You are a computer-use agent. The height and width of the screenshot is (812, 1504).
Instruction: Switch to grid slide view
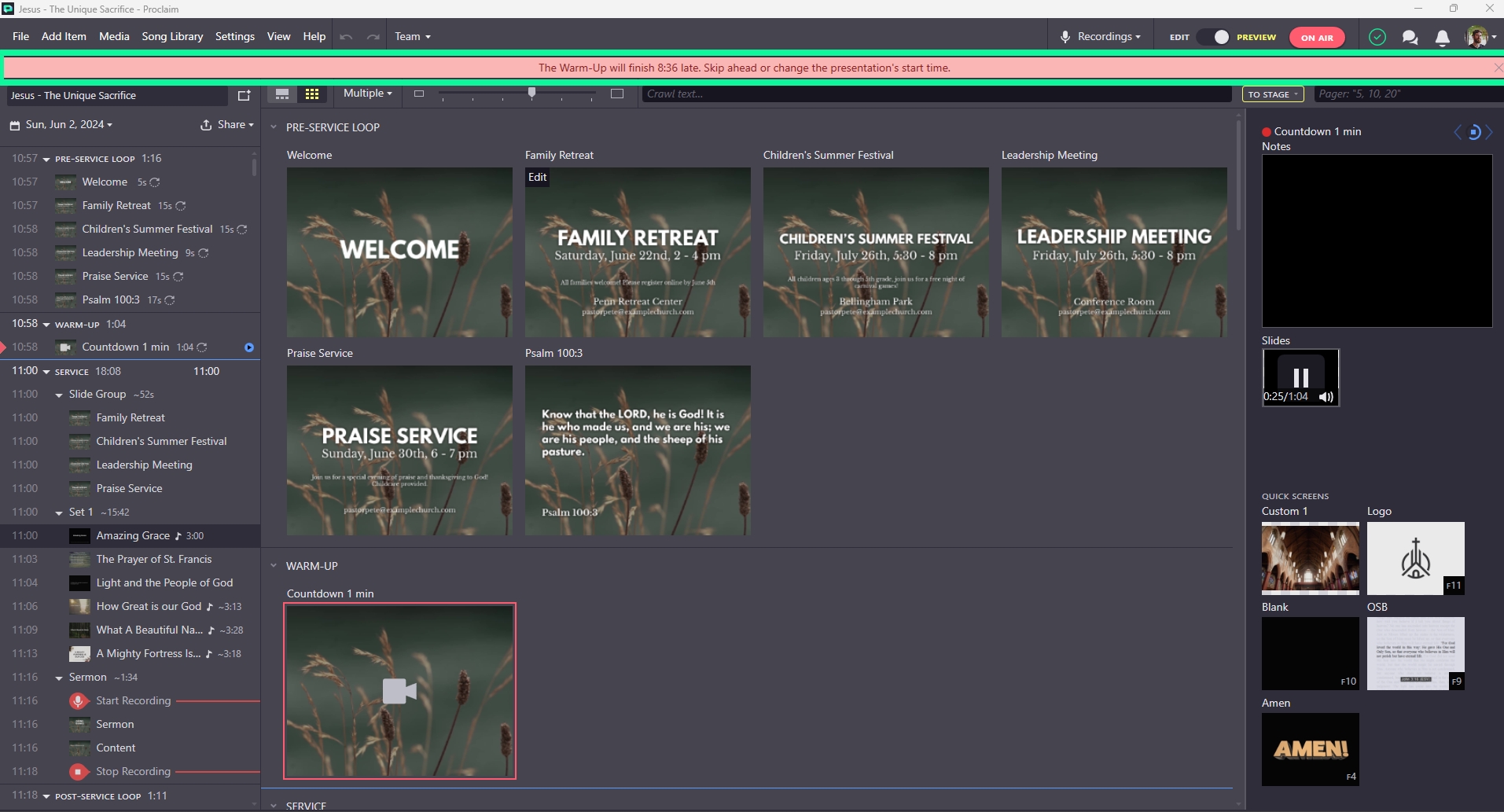(312, 94)
